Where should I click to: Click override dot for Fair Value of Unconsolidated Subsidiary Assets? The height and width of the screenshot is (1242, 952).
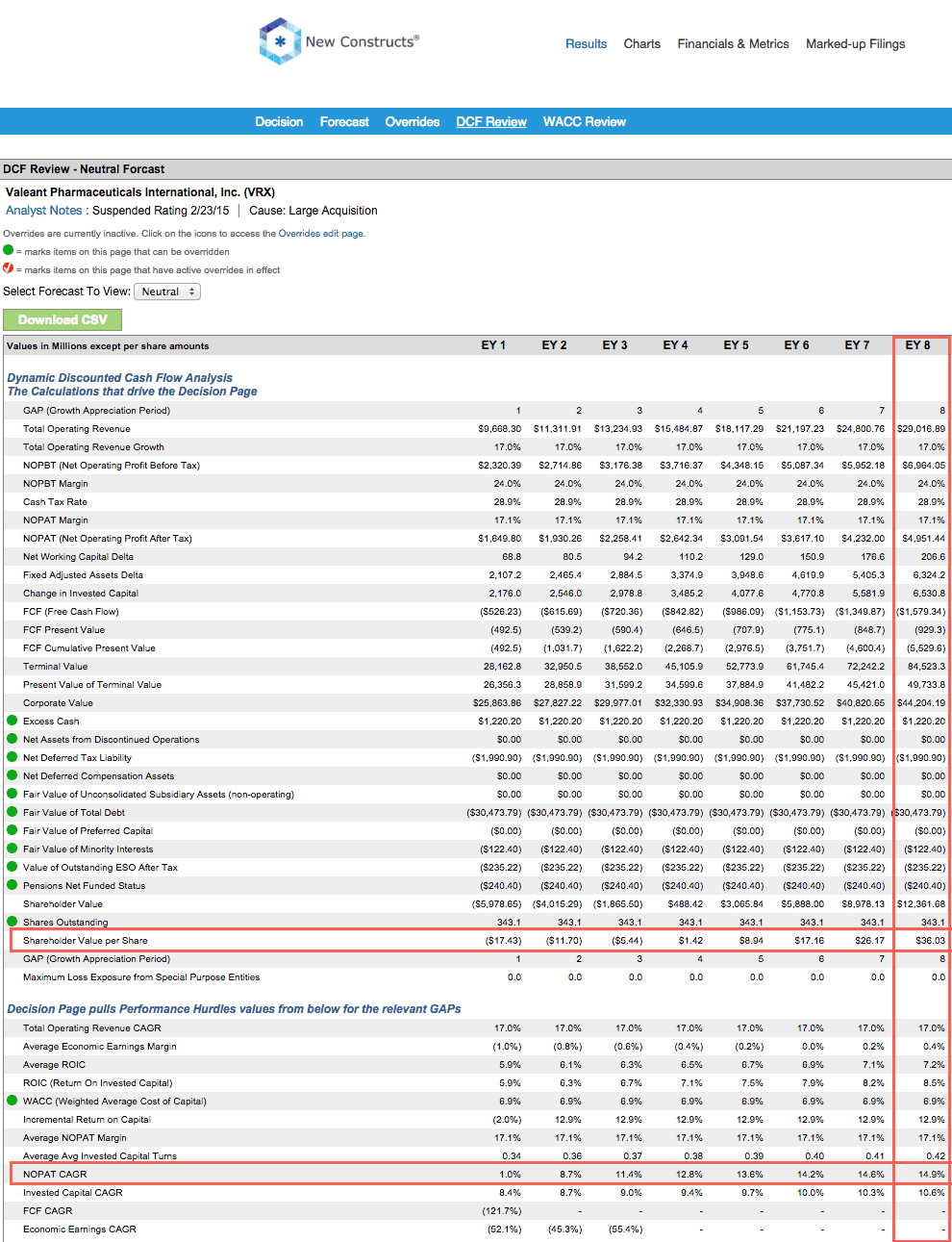click(13, 794)
